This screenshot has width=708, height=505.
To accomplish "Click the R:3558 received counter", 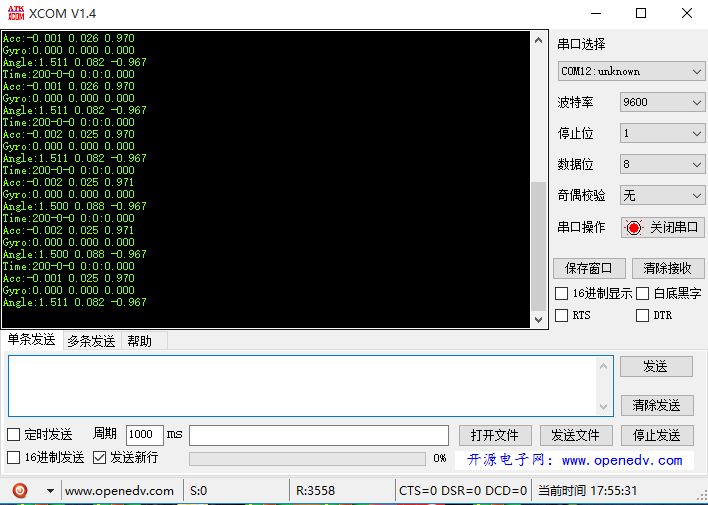I will coord(316,491).
